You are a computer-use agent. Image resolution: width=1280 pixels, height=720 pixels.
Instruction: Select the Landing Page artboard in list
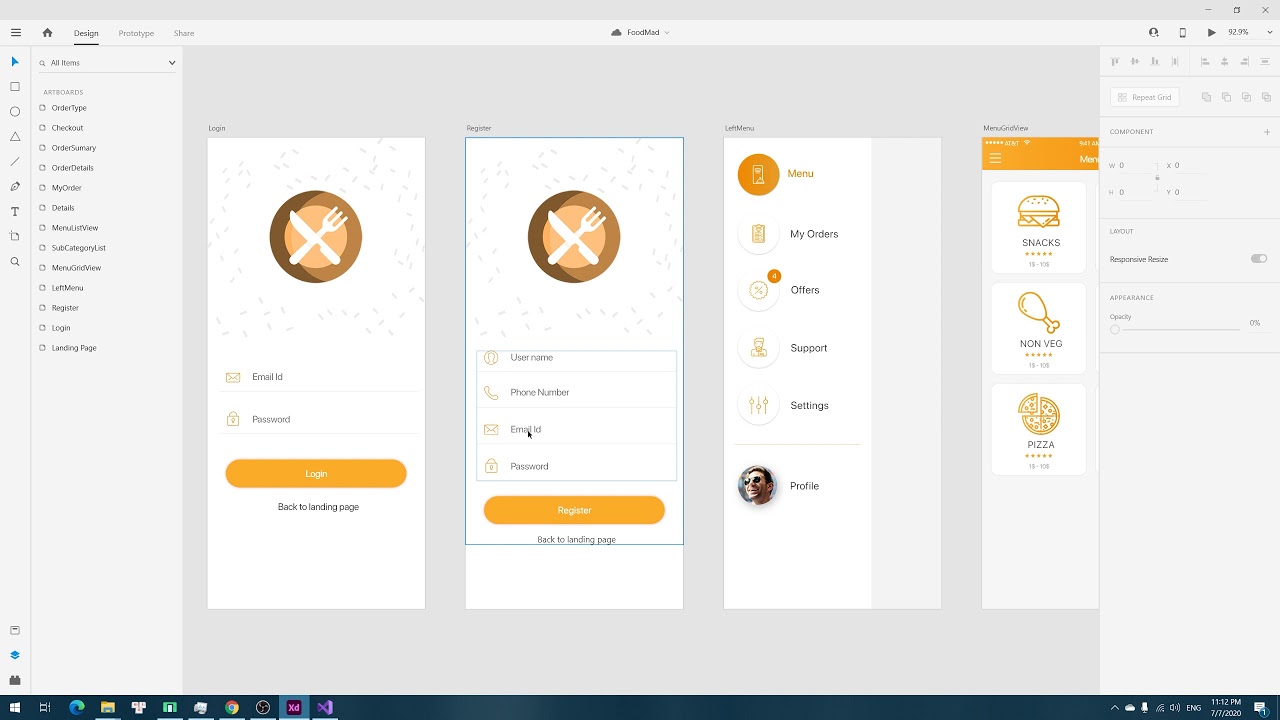(74, 348)
